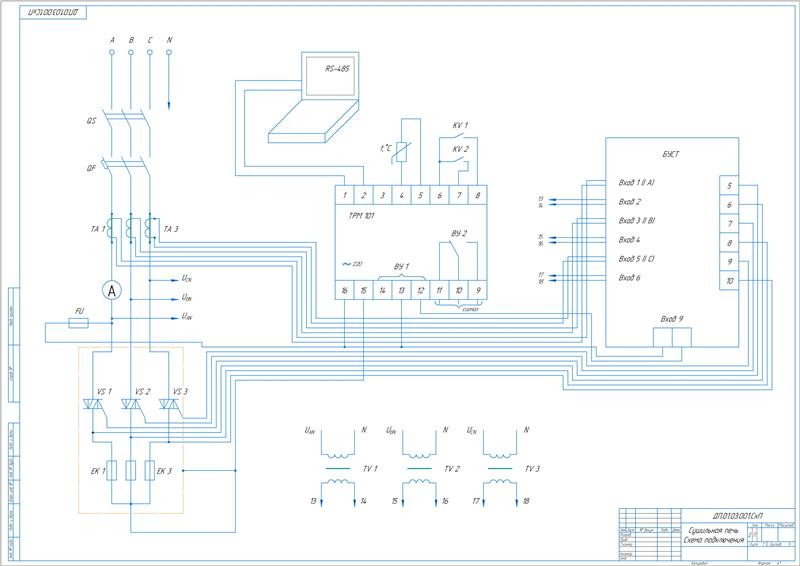Image resolution: width=800 pixels, height=566 pixels.
Task: Click terminal 8 on the БУСТ block
Action: [x=729, y=243]
